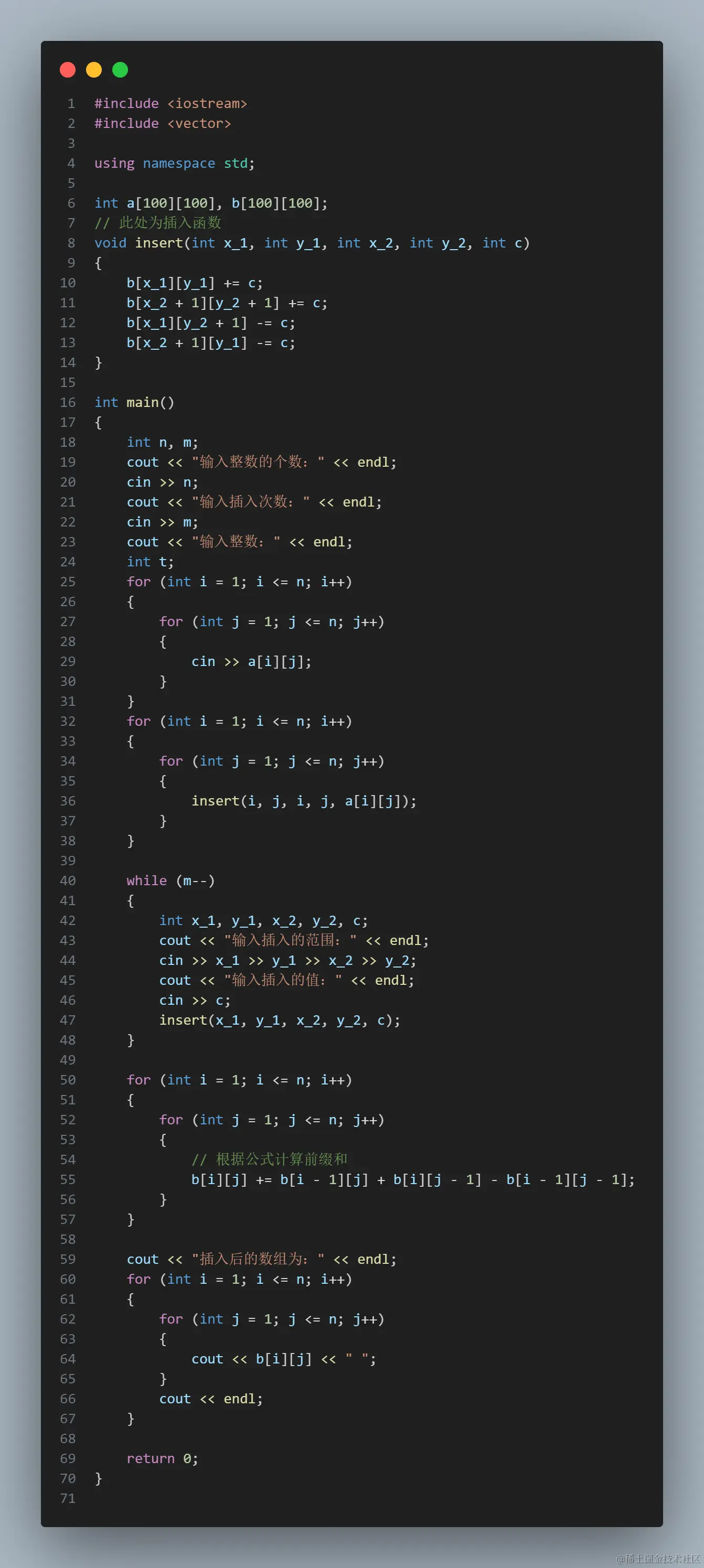Click the '输入整数的个数' cout line
The height and width of the screenshot is (1568, 704).
[x=261, y=462]
